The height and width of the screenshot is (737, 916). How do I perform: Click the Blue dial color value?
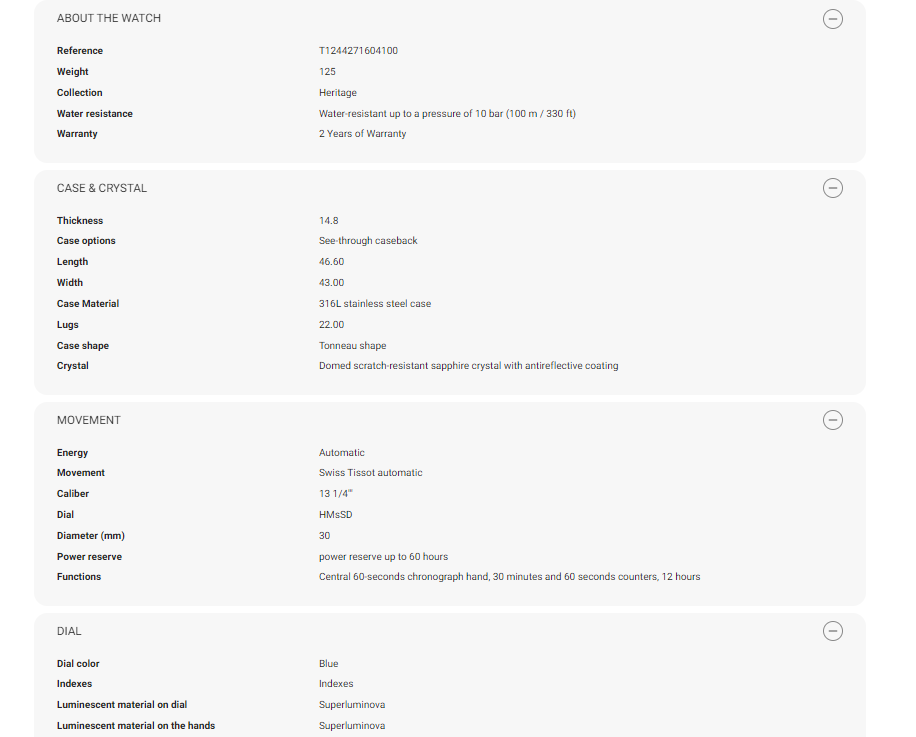329,664
